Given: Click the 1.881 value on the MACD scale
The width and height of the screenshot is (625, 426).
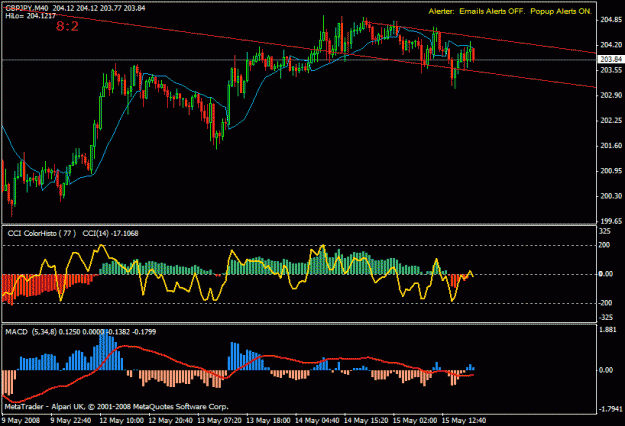Looking at the screenshot, I should click(607, 330).
